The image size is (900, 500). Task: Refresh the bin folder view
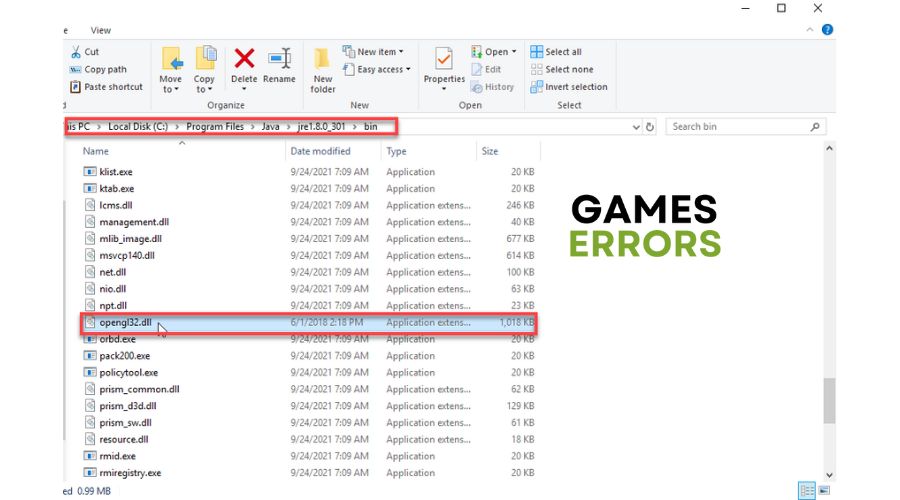pyautogui.click(x=650, y=127)
